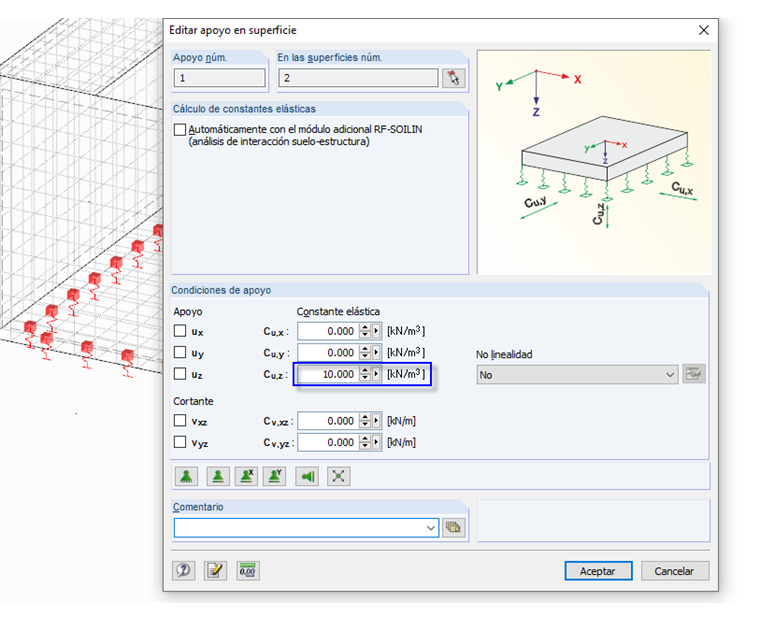Click the support preset icon marked Y

(275, 476)
